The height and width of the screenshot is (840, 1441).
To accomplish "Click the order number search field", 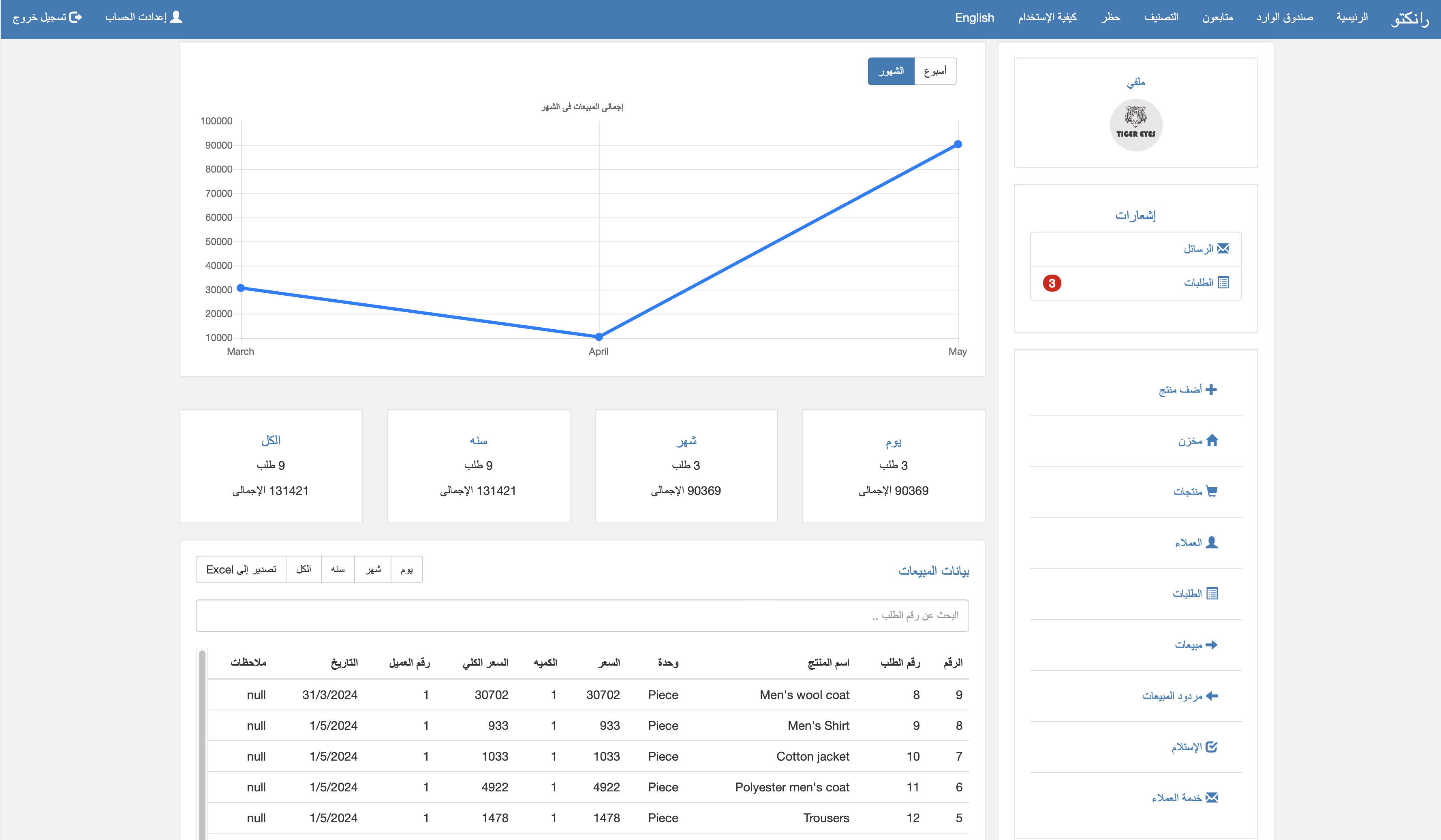I will [x=582, y=616].
